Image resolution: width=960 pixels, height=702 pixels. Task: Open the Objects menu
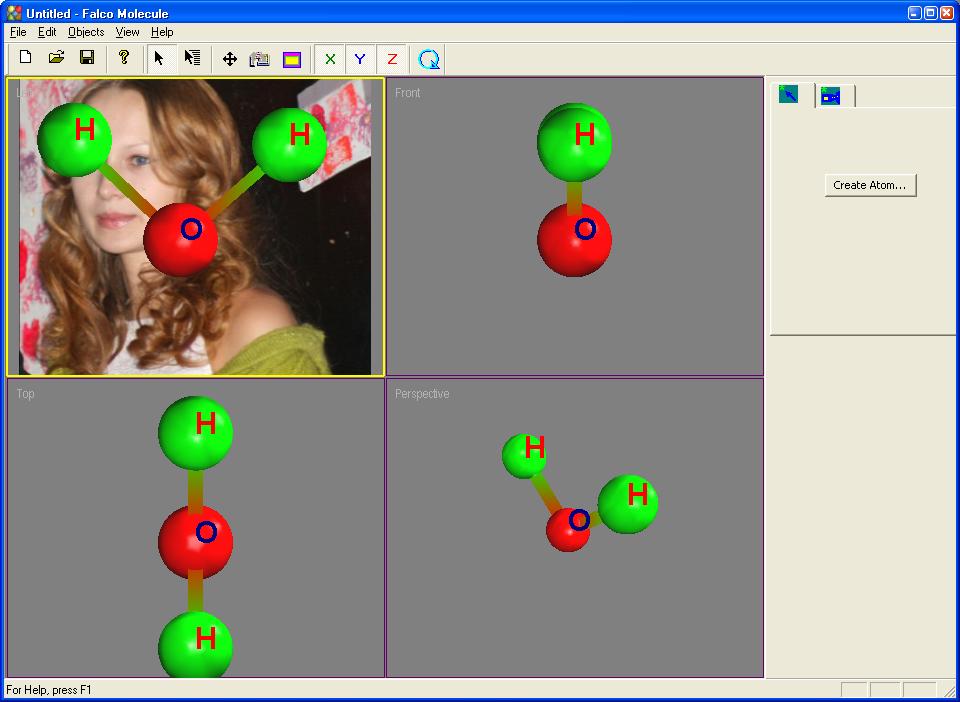tap(86, 32)
